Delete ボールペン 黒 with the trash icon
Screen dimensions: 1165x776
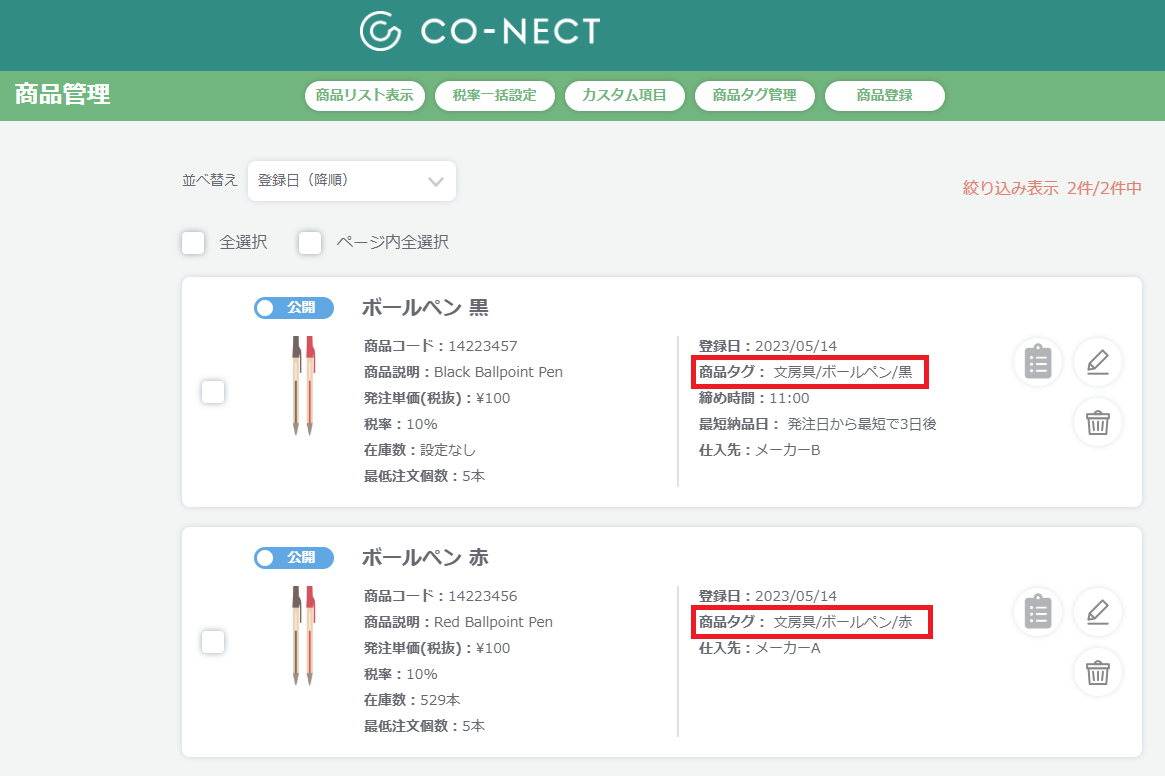(1097, 422)
